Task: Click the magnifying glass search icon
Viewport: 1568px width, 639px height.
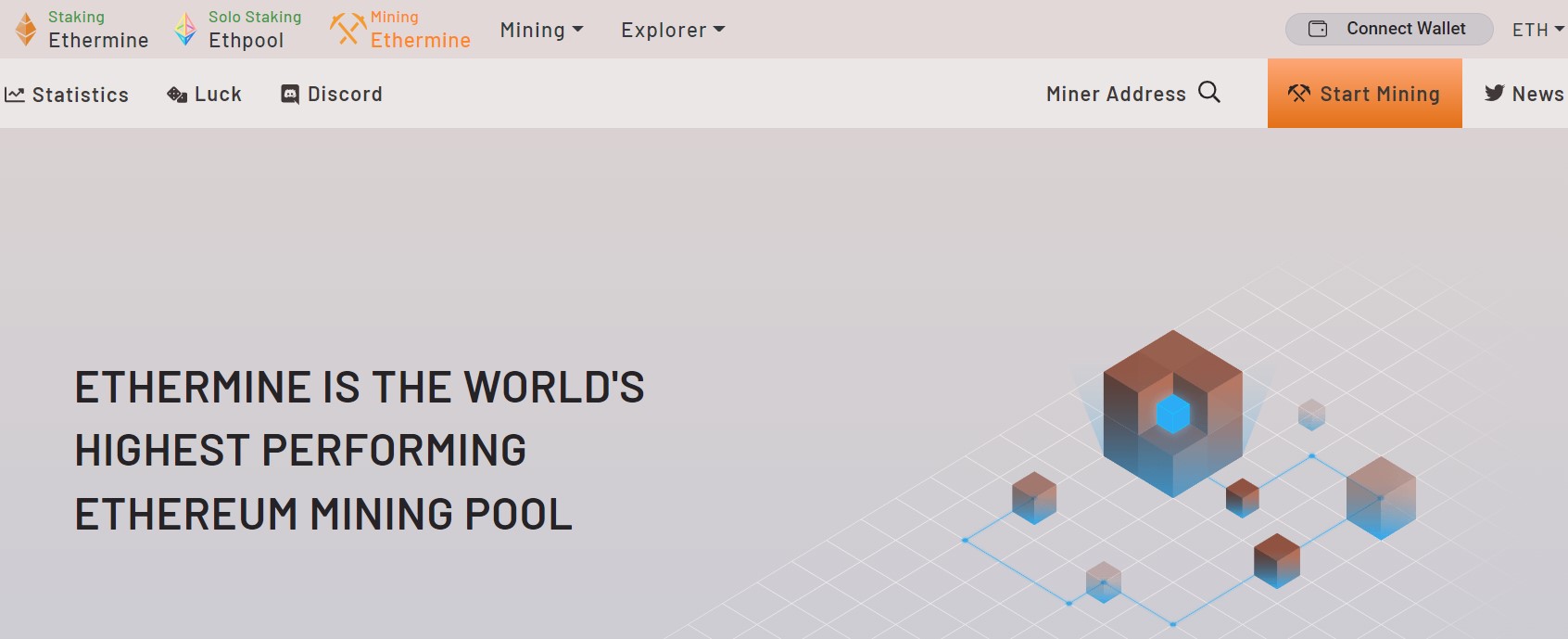Action: click(x=1209, y=92)
